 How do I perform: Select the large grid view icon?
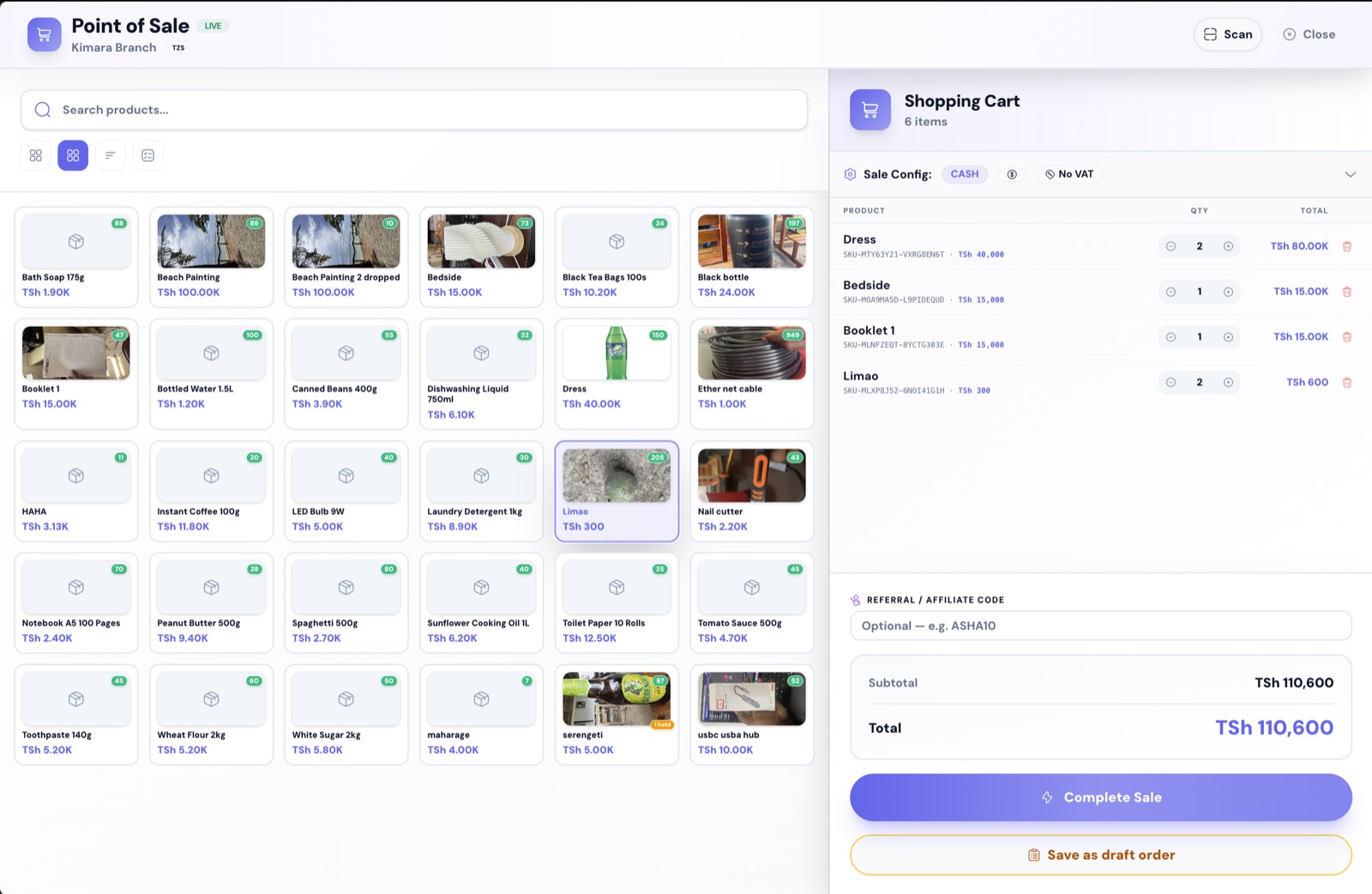[x=35, y=155]
